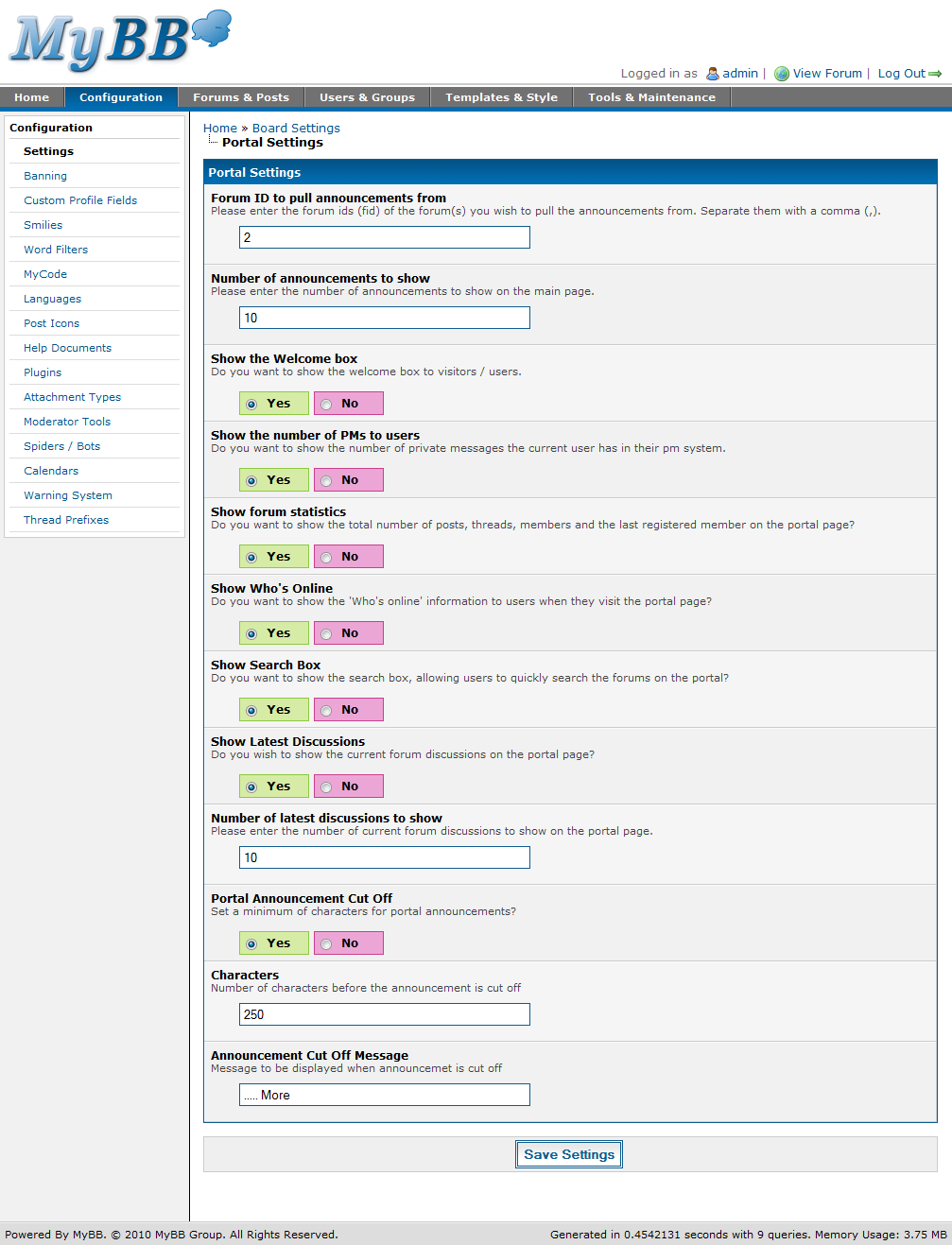952x1245 pixels.
Task: Click the Characters number field
Action: [385, 1014]
